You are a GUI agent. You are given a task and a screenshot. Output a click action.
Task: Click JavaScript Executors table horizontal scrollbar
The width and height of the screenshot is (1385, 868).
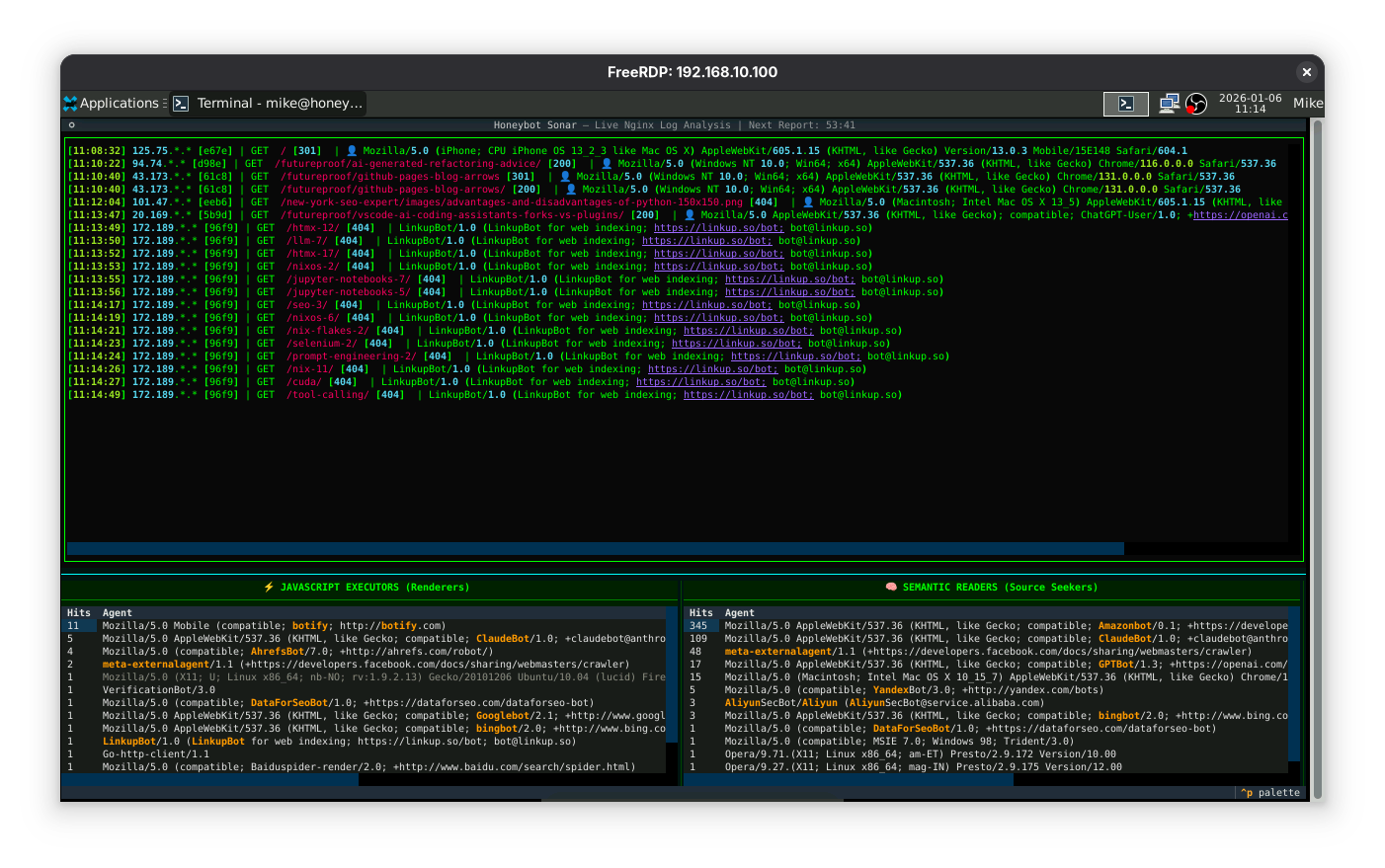tap(209, 779)
